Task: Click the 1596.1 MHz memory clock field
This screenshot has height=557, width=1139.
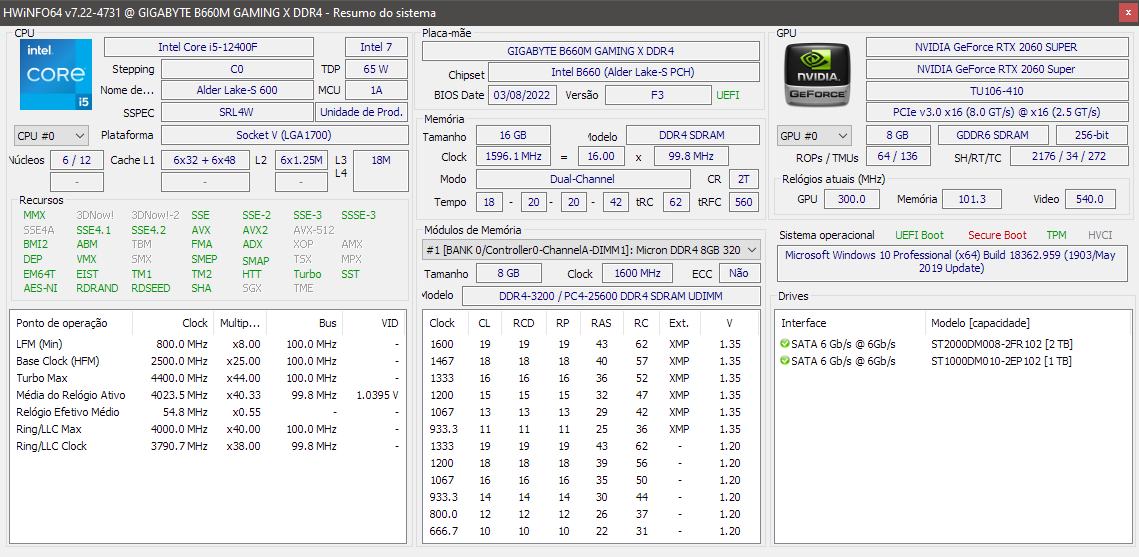Action: [513, 156]
